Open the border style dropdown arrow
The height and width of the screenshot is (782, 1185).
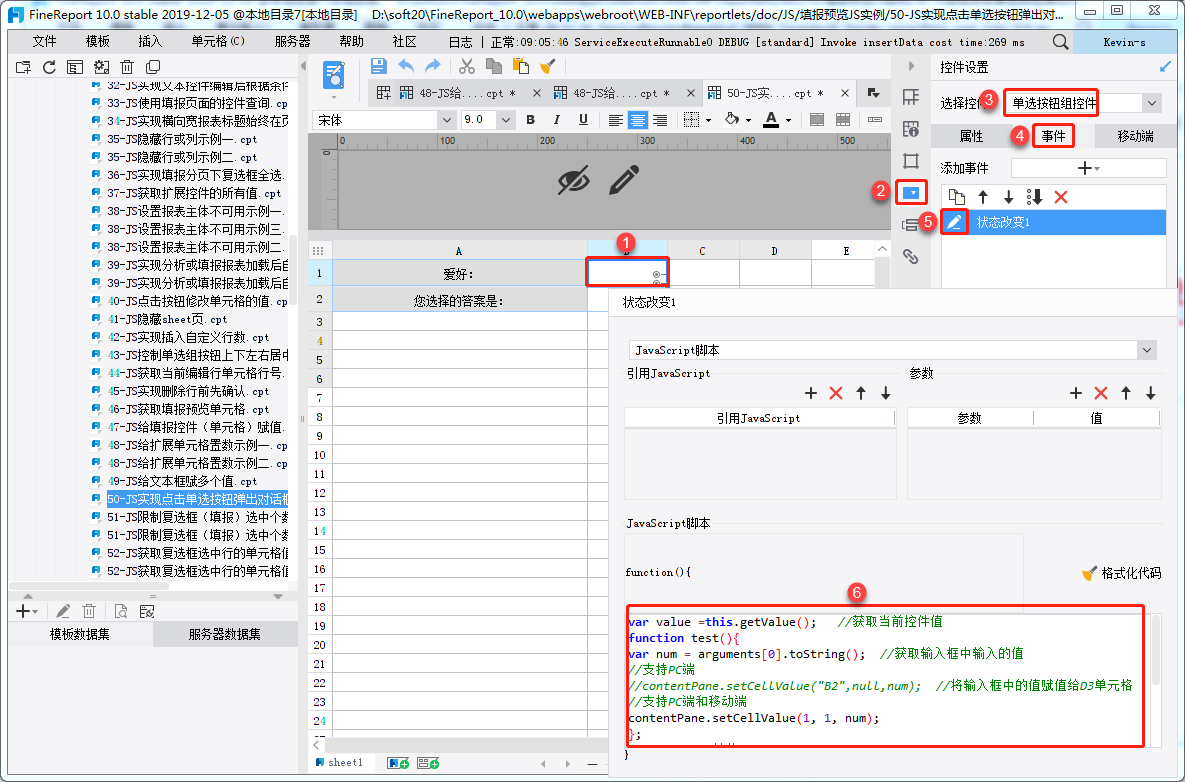pyautogui.click(x=709, y=120)
